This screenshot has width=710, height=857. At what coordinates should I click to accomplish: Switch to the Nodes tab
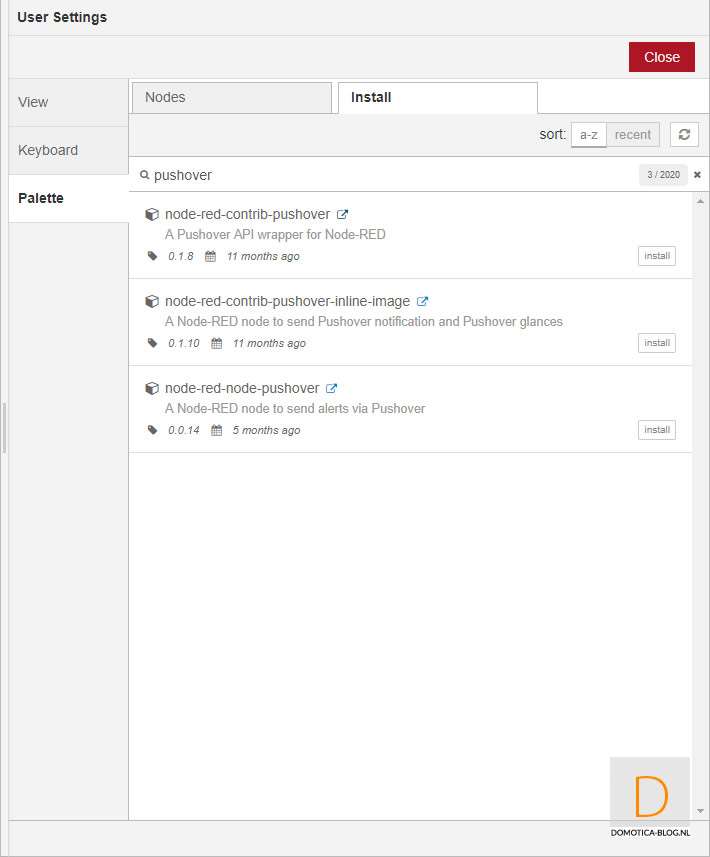tap(231, 98)
